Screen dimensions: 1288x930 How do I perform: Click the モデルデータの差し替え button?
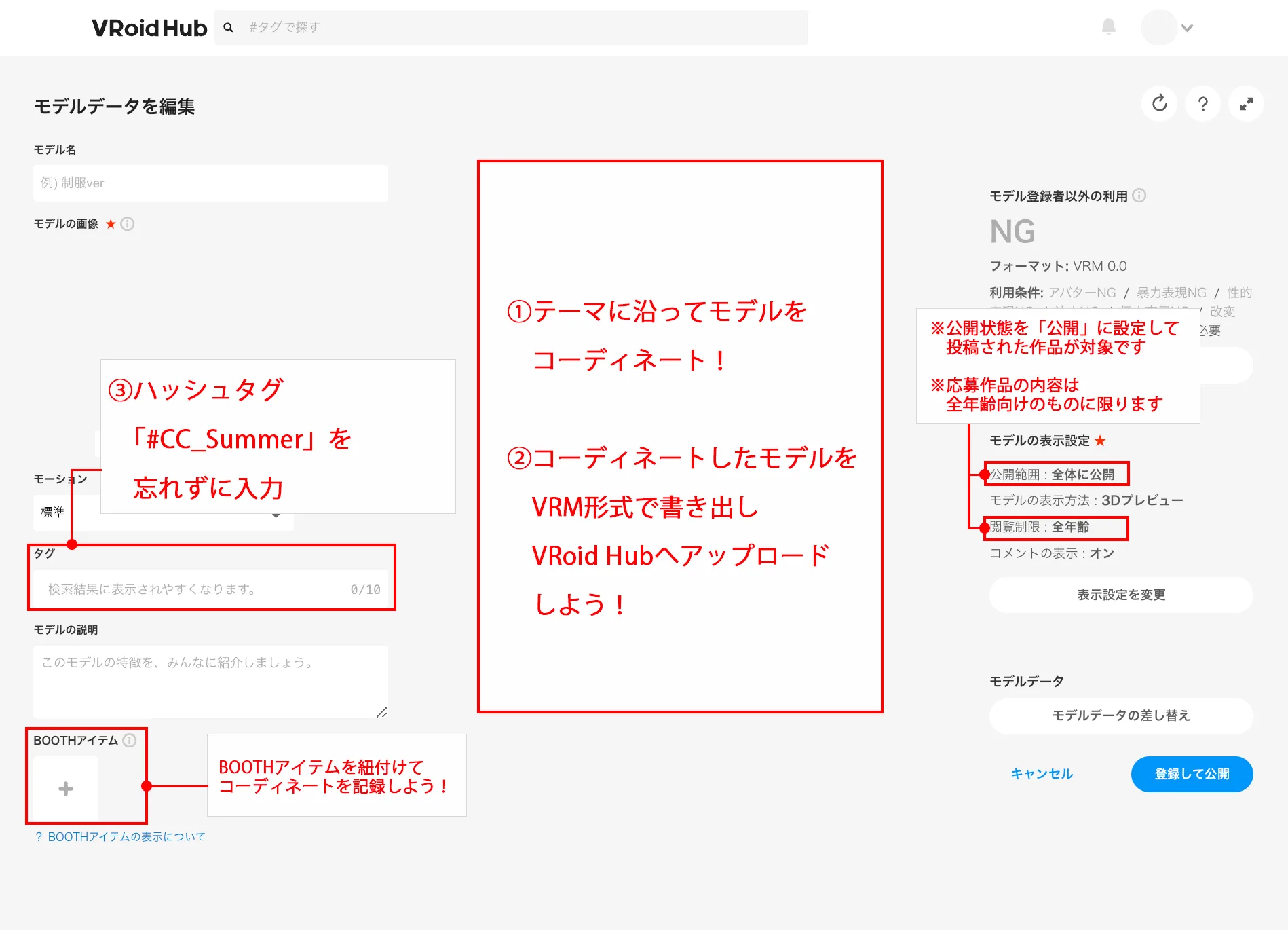click(1121, 716)
